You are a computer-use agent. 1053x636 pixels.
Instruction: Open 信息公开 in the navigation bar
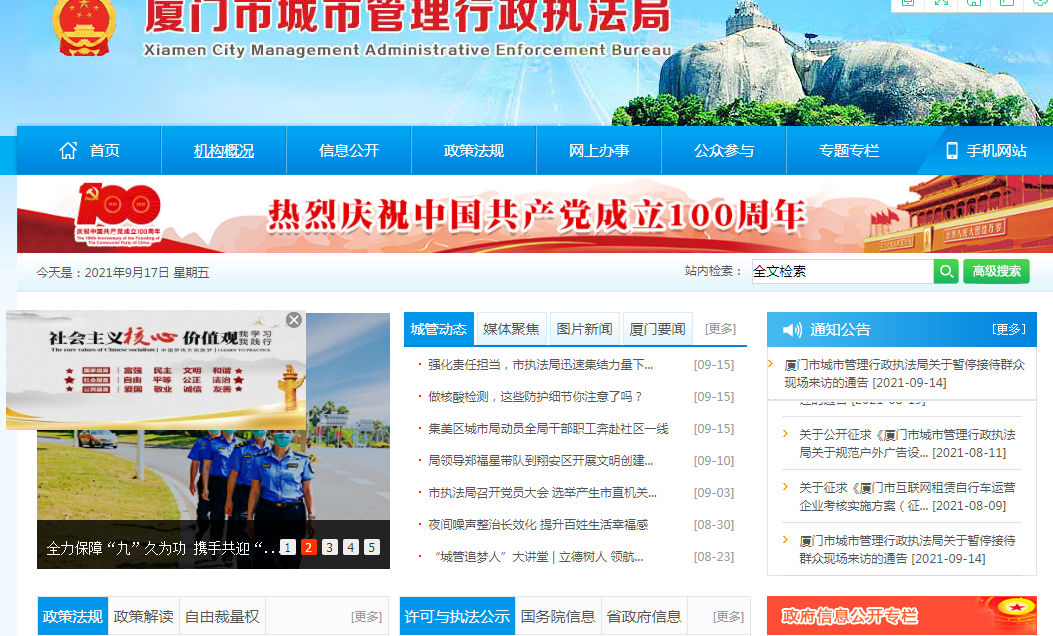click(349, 150)
